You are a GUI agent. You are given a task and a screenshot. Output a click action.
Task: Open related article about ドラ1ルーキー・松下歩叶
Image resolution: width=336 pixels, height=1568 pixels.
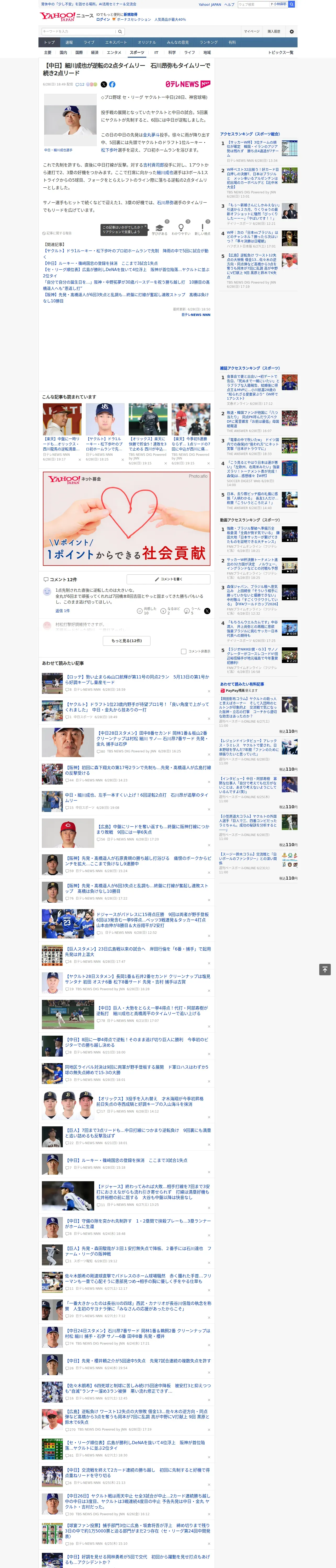125,253
